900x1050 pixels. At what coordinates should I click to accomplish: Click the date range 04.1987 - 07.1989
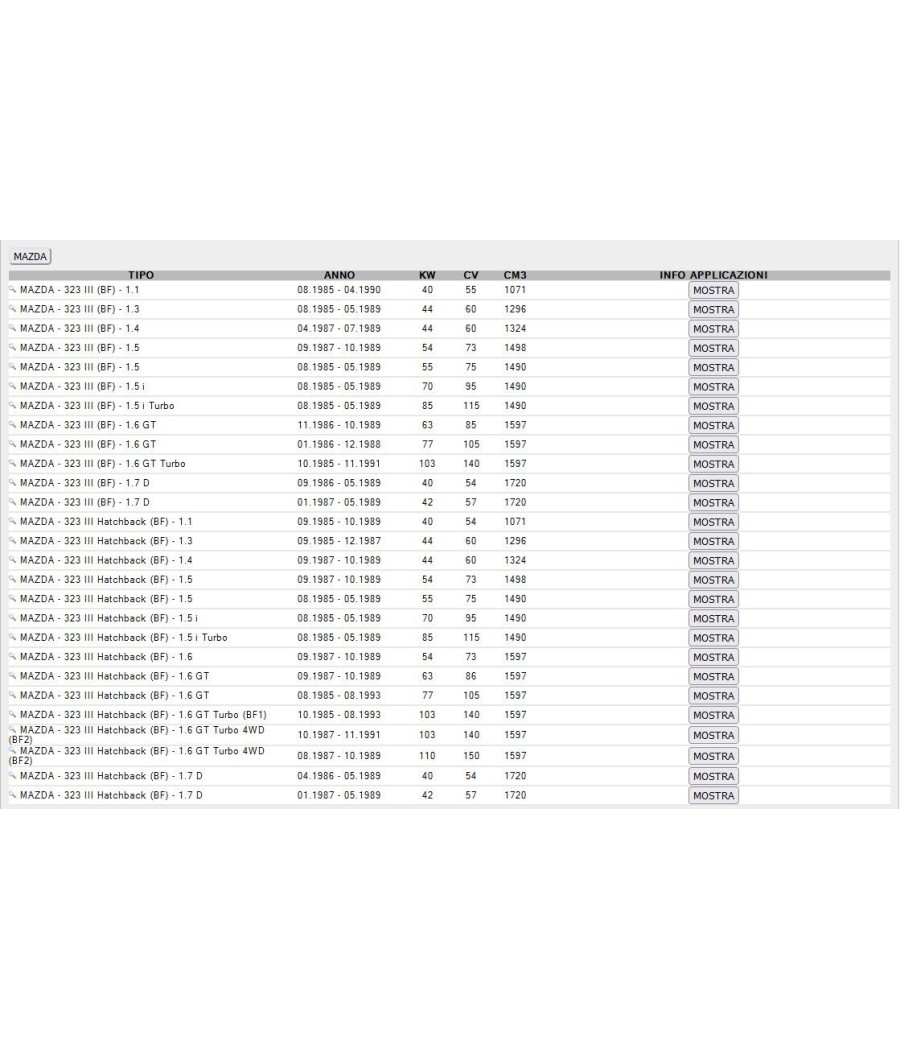pyautogui.click(x=339, y=329)
